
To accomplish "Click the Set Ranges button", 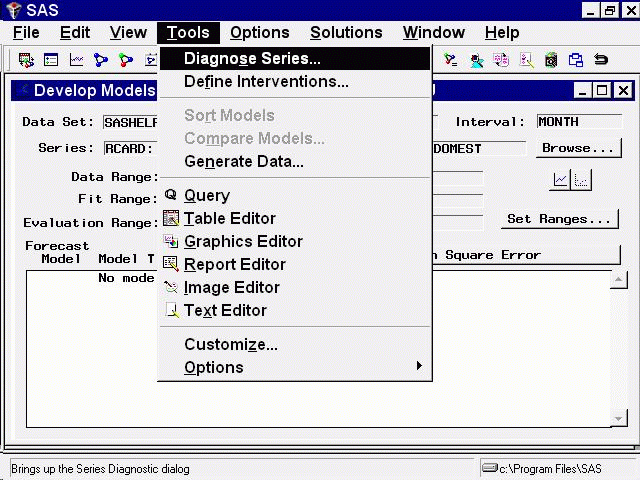I will (559, 219).
